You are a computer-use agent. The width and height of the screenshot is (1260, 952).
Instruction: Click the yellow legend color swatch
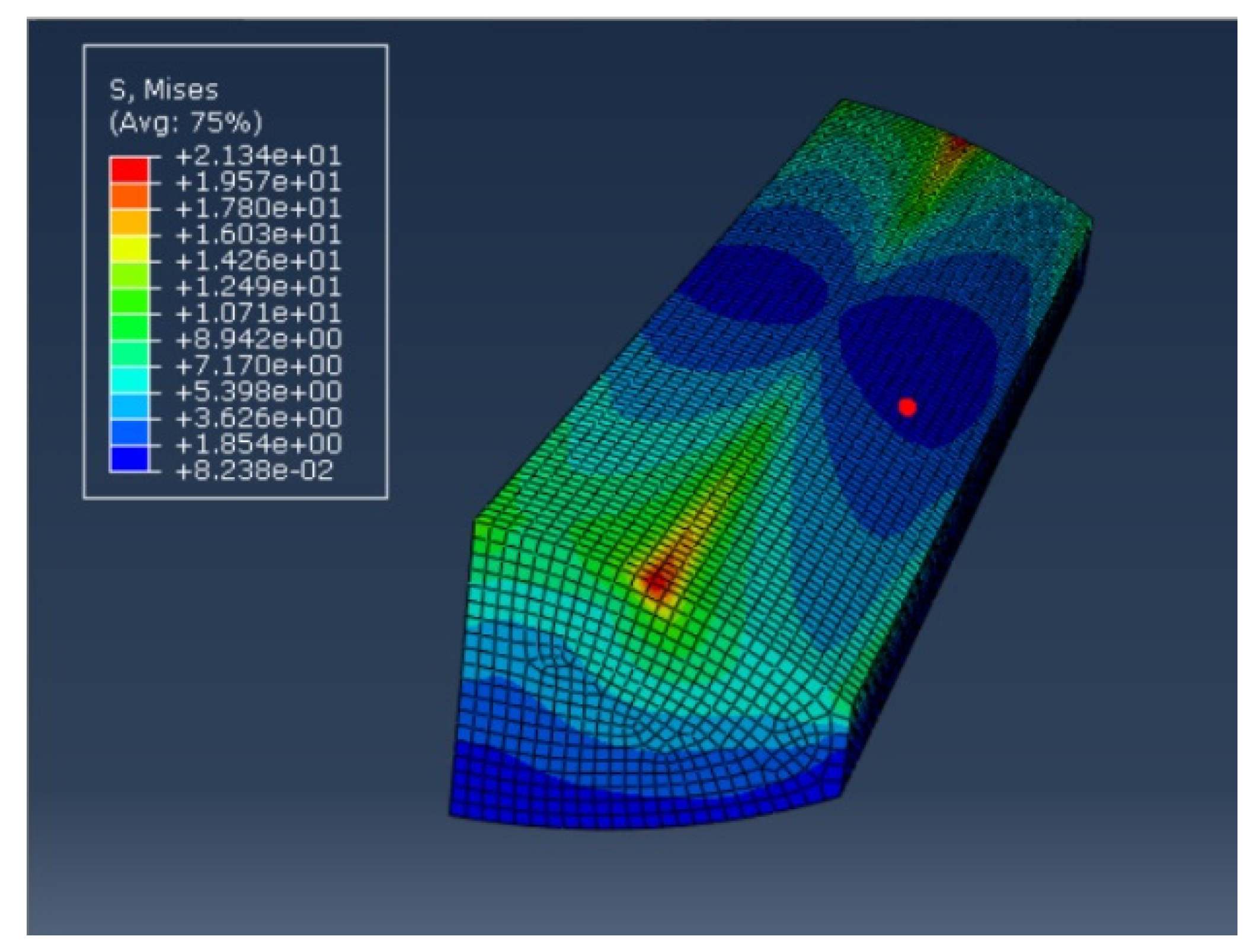[x=129, y=248]
